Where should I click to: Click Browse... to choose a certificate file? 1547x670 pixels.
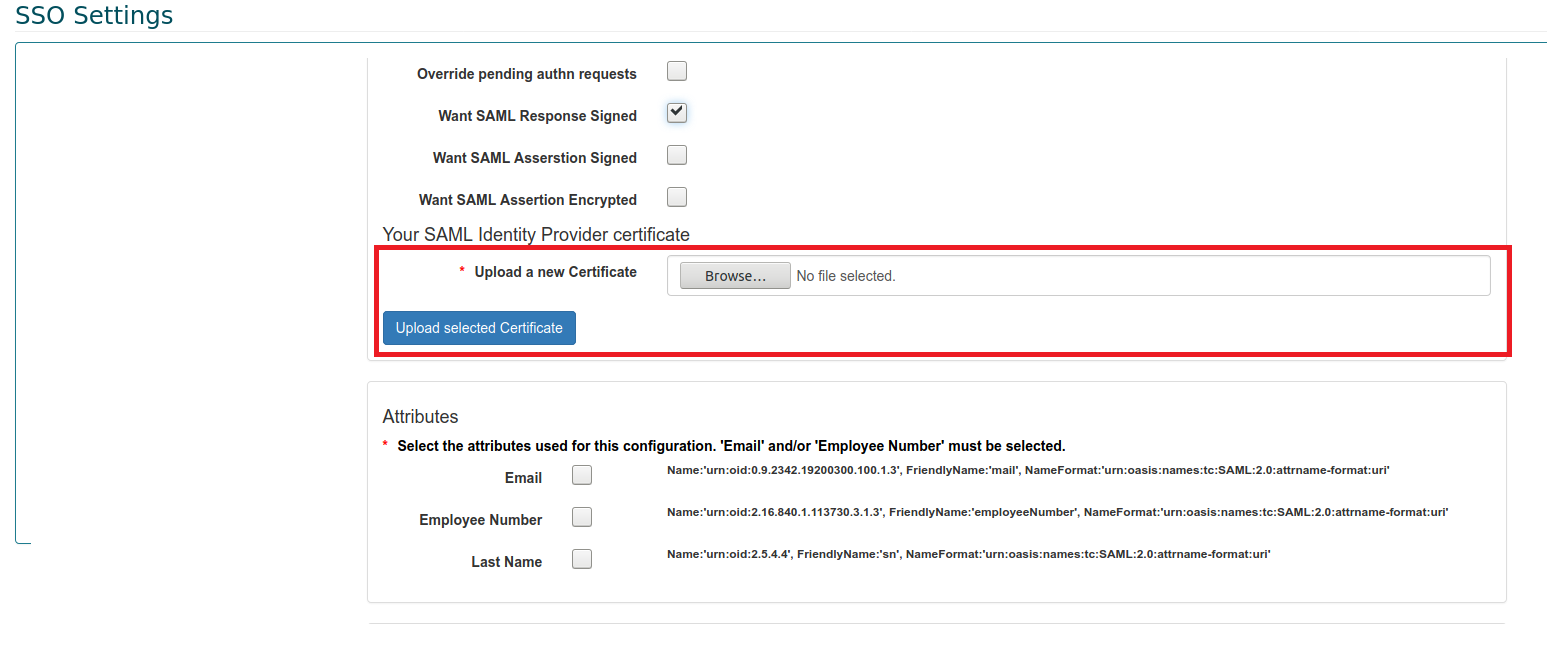click(x=735, y=276)
